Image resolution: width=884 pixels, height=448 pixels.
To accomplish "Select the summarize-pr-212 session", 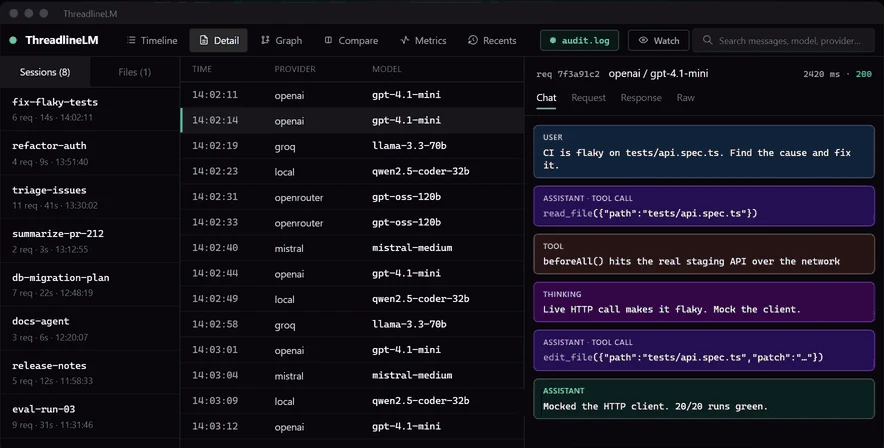I will [x=90, y=241].
